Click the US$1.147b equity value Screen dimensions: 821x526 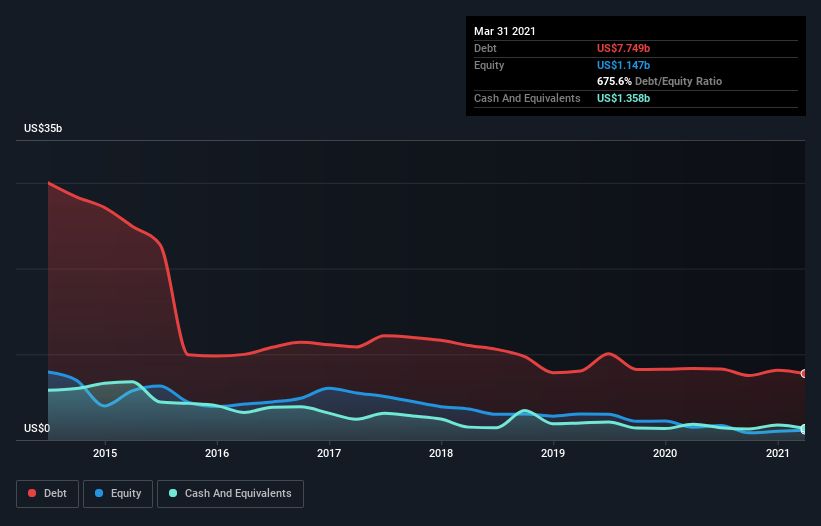[x=623, y=65]
